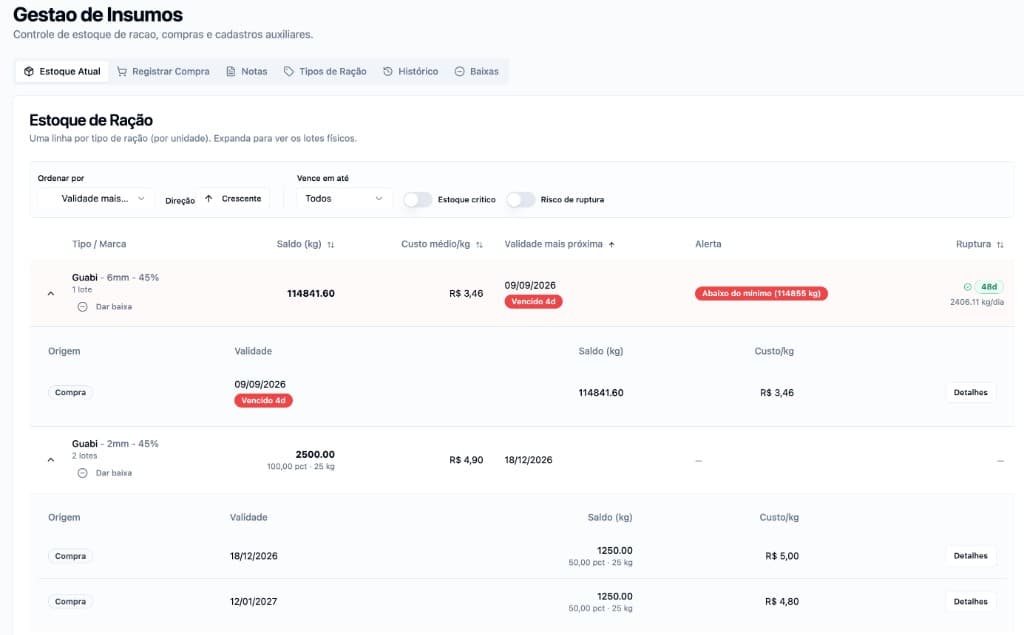Click the Vencido 4d badge in Guabi 6mm row
This screenshot has width=1024, height=635.
click(534, 301)
